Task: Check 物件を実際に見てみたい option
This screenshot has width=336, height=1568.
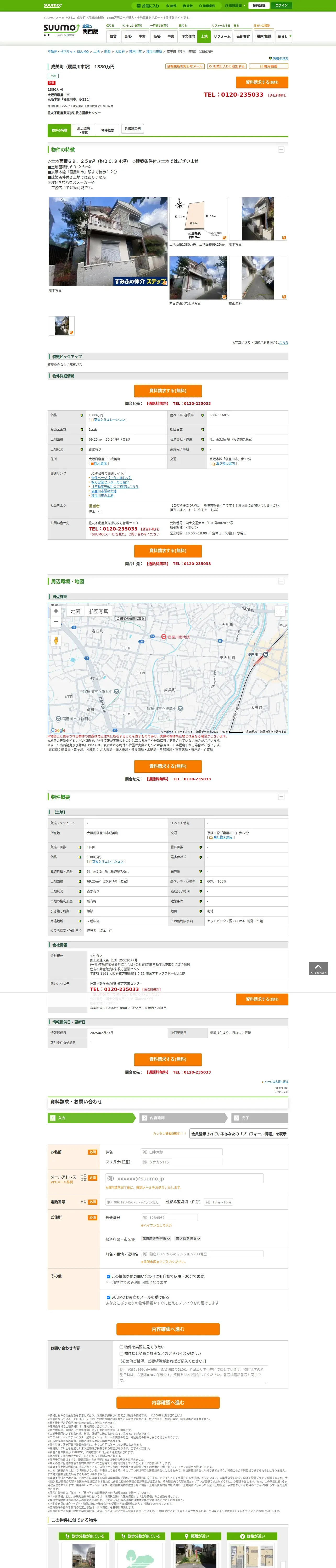Action: [121, 1347]
